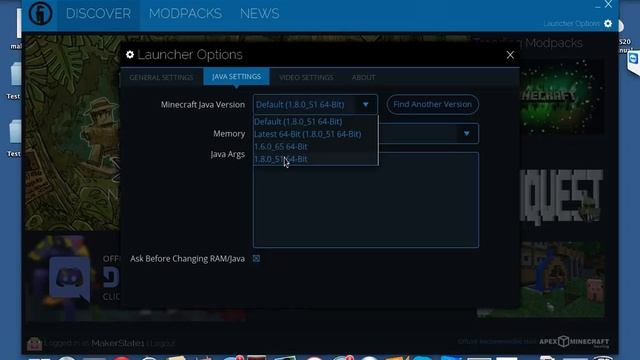Close the Launcher Options dialog
The height and width of the screenshot is (360, 640).
[510, 55]
